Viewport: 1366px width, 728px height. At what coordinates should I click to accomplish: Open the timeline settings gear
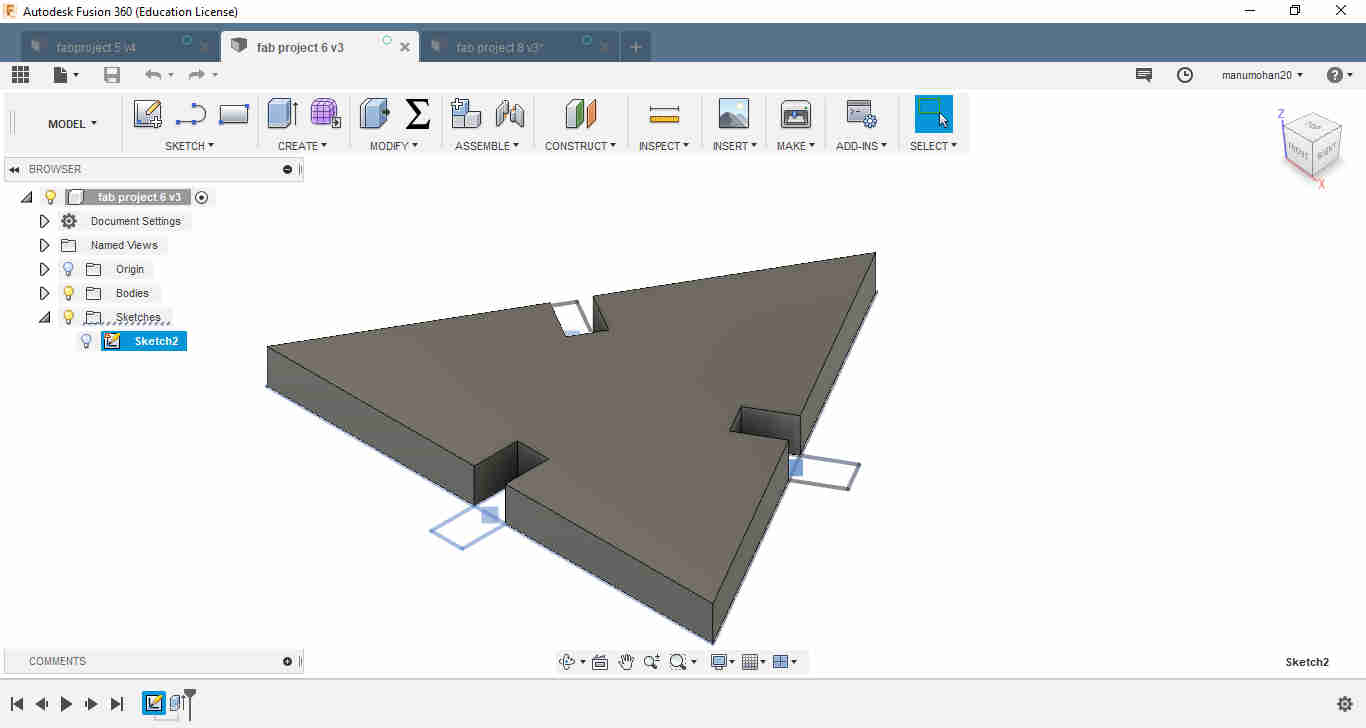1346,704
